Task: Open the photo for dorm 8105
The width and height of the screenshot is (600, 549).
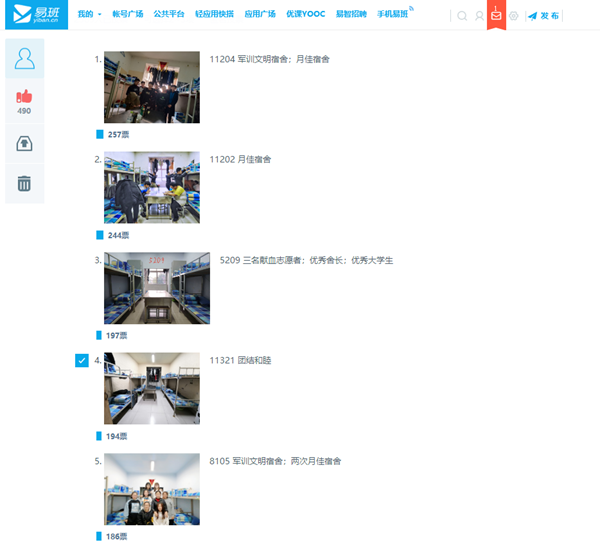Action: point(152,489)
